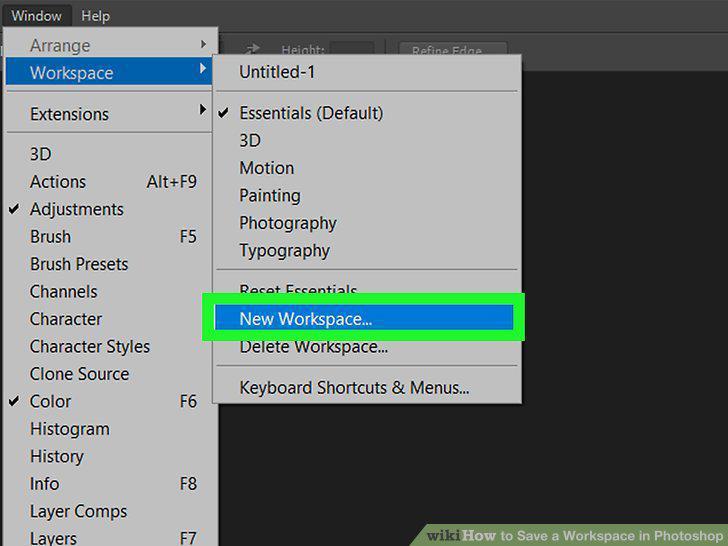728x546 pixels.
Task: Switch to the Typography workspace
Action: [x=367, y=250]
